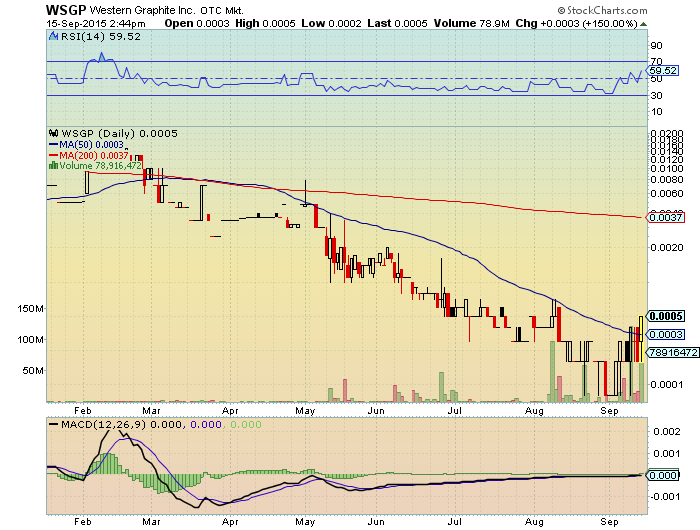Click the 15-Sep-2015 2:44pm timestamp
Image resolution: width=700 pixels, height=530 pixels.
click(96, 24)
